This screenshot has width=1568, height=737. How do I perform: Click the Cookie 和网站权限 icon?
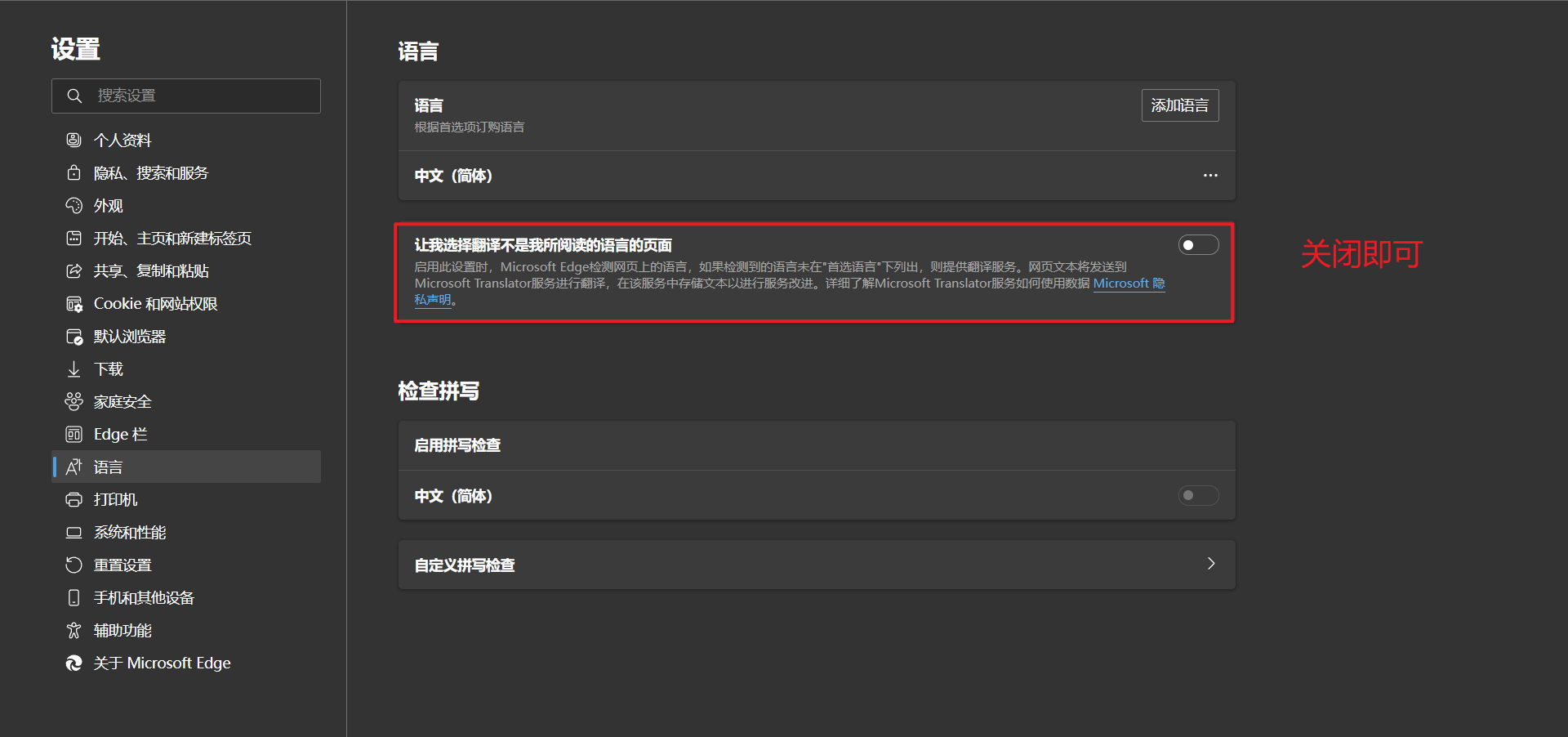click(74, 303)
